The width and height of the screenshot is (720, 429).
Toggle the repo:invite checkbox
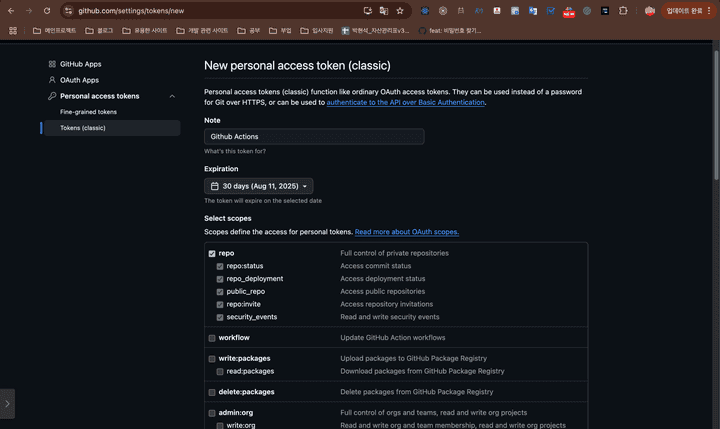[220, 305]
